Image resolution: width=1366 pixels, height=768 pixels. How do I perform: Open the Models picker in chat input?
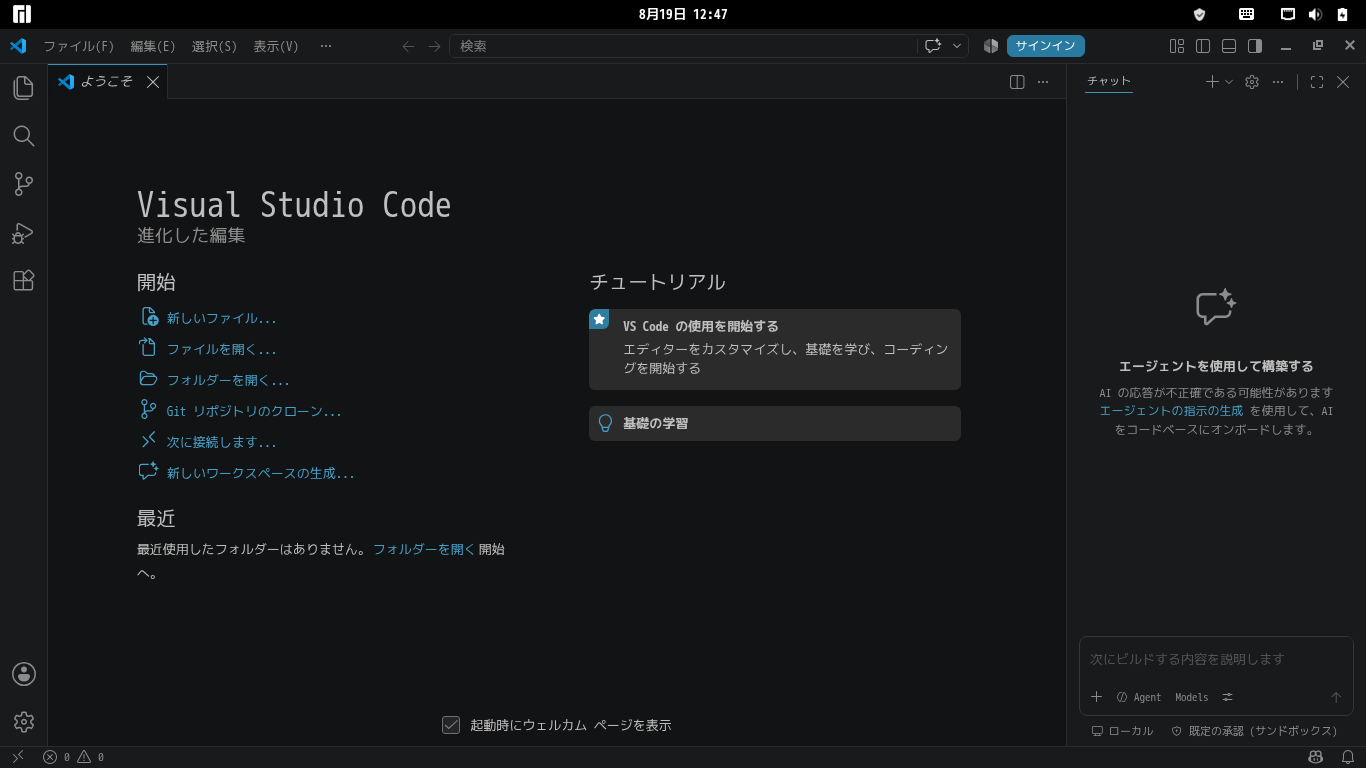click(x=1192, y=697)
